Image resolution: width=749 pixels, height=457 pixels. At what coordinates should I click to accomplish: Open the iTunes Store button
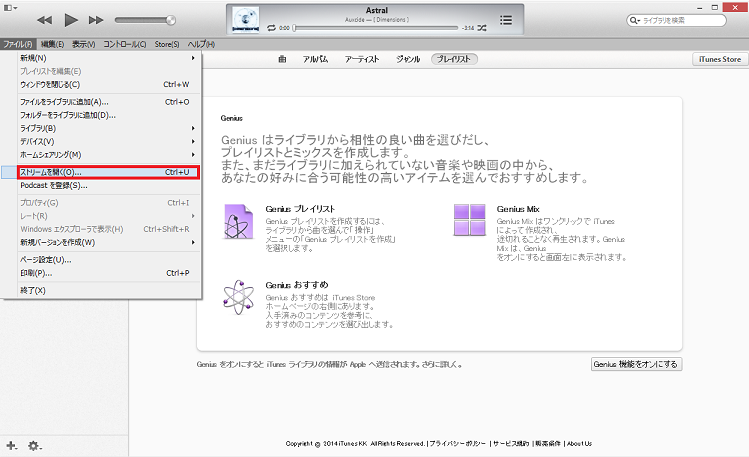click(720, 59)
